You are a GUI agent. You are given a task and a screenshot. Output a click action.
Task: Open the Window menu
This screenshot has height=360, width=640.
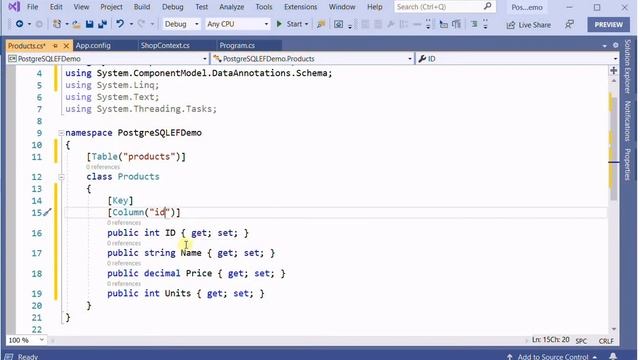coord(342,7)
